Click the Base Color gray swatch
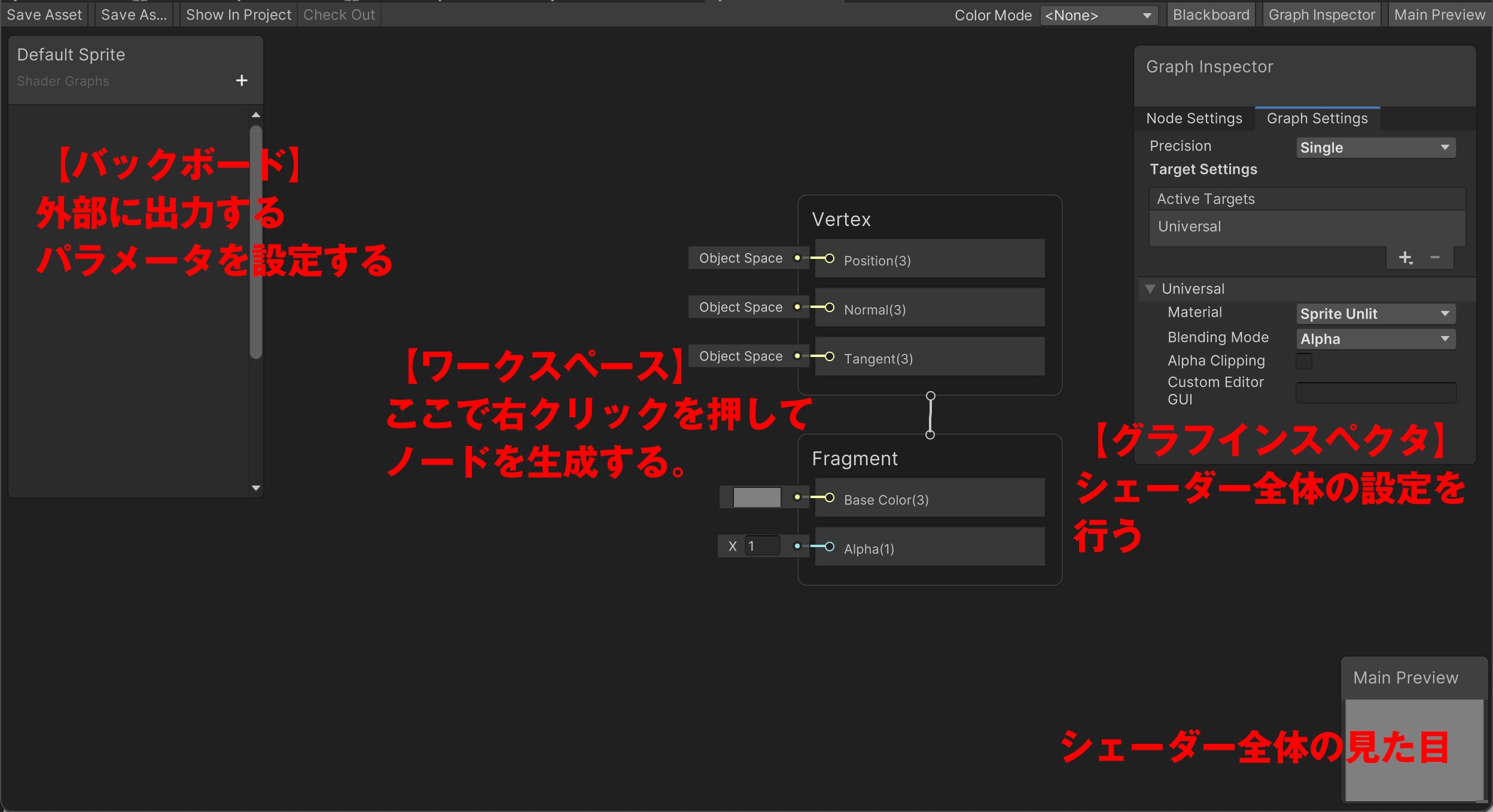Viewport: 1493px width, 812px height. pos(757,497)
